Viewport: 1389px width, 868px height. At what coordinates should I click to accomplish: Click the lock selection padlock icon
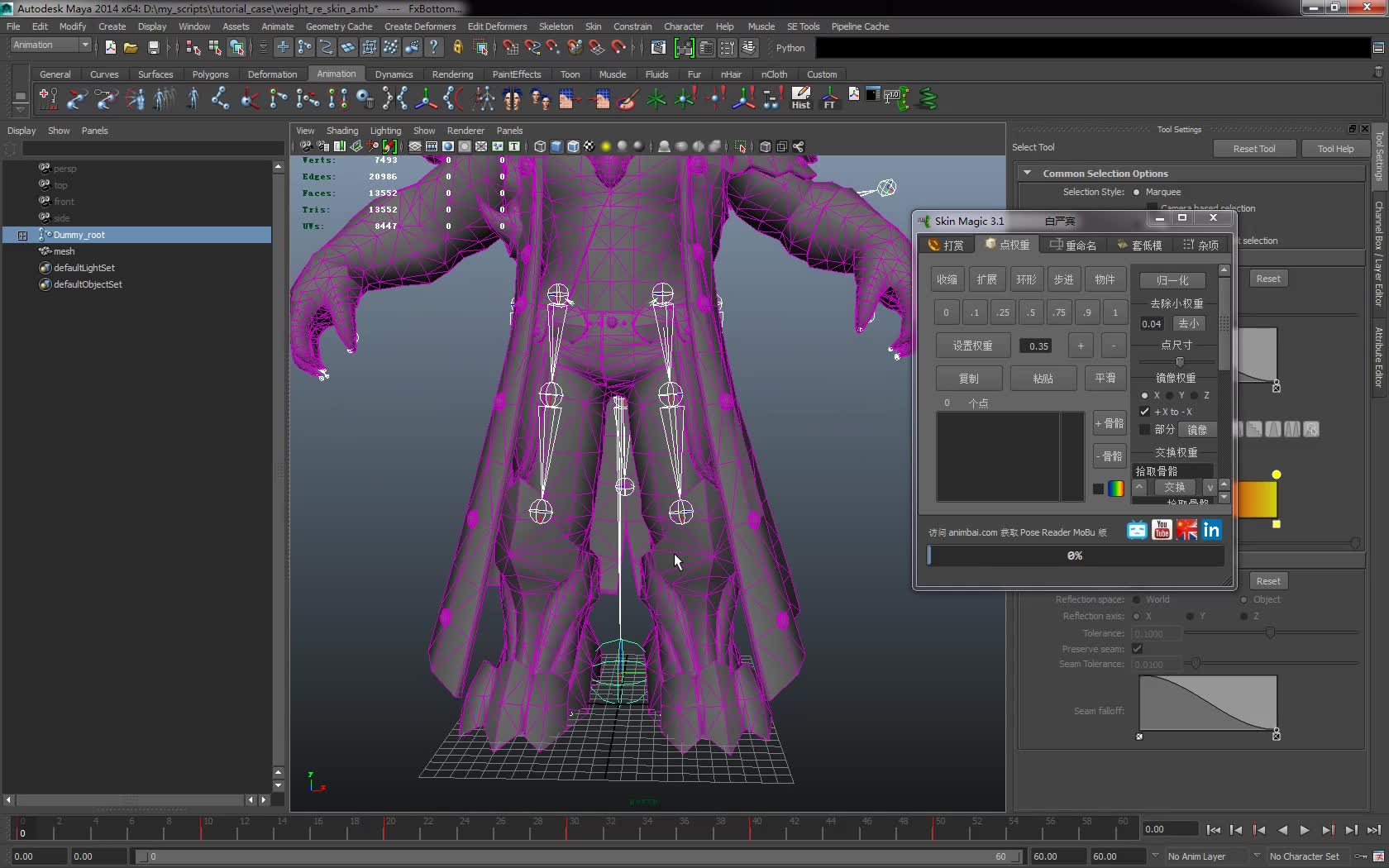click(457, 48)
